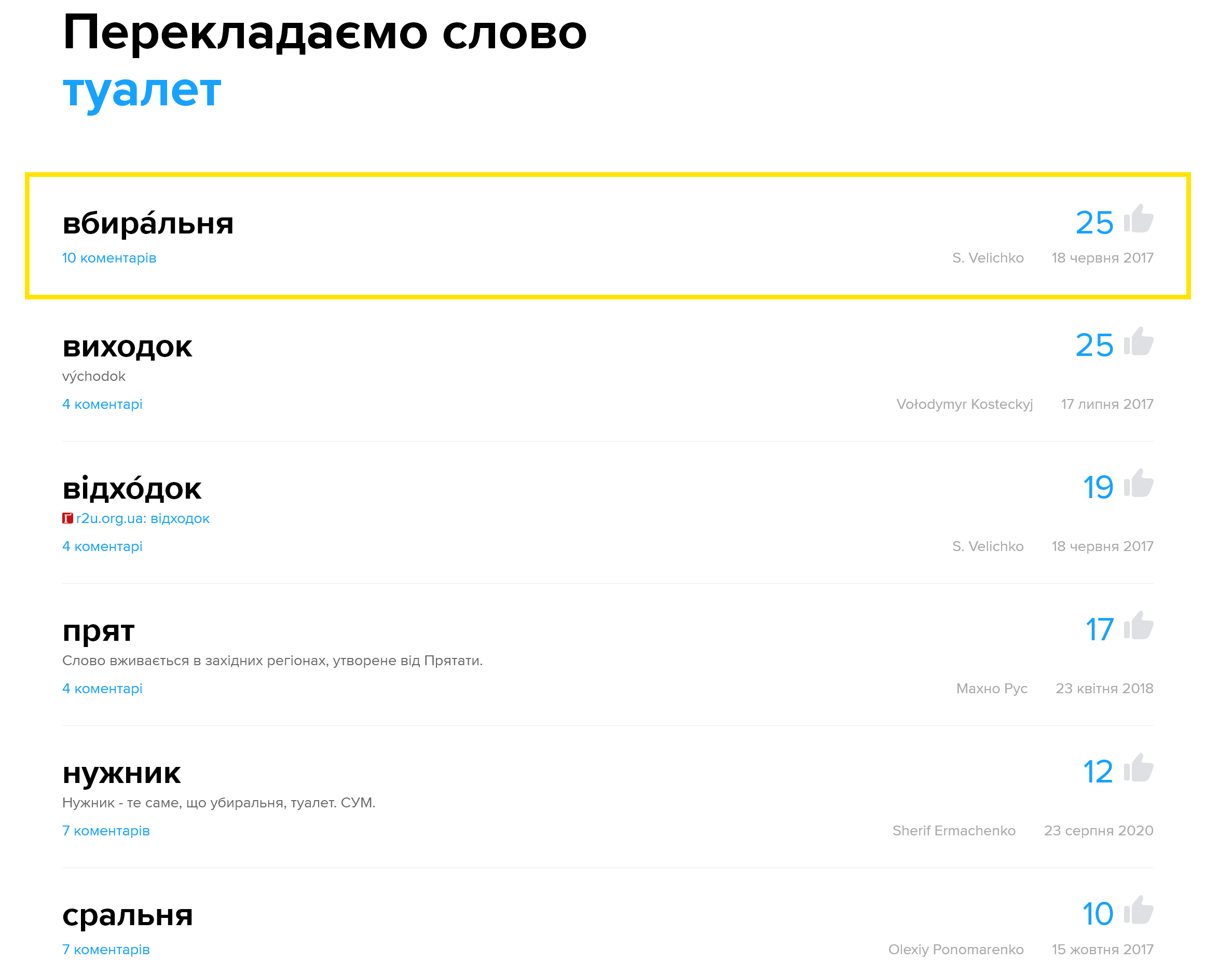Read 7 коментарів under нужник
The width and height of the screenshot is (1232, 976).
point(106,831)
